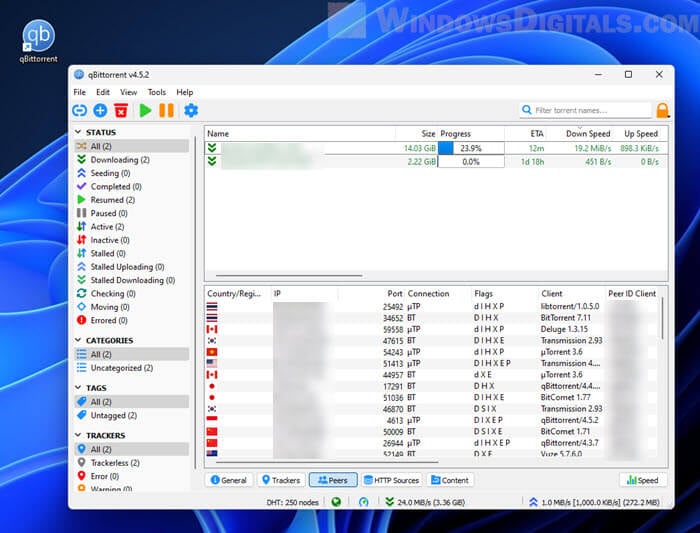Image resolution: width=700 pixels, height=533 pixels.
Task: Select the 2.22 GiB torrent row
Action: coord(436,162)
